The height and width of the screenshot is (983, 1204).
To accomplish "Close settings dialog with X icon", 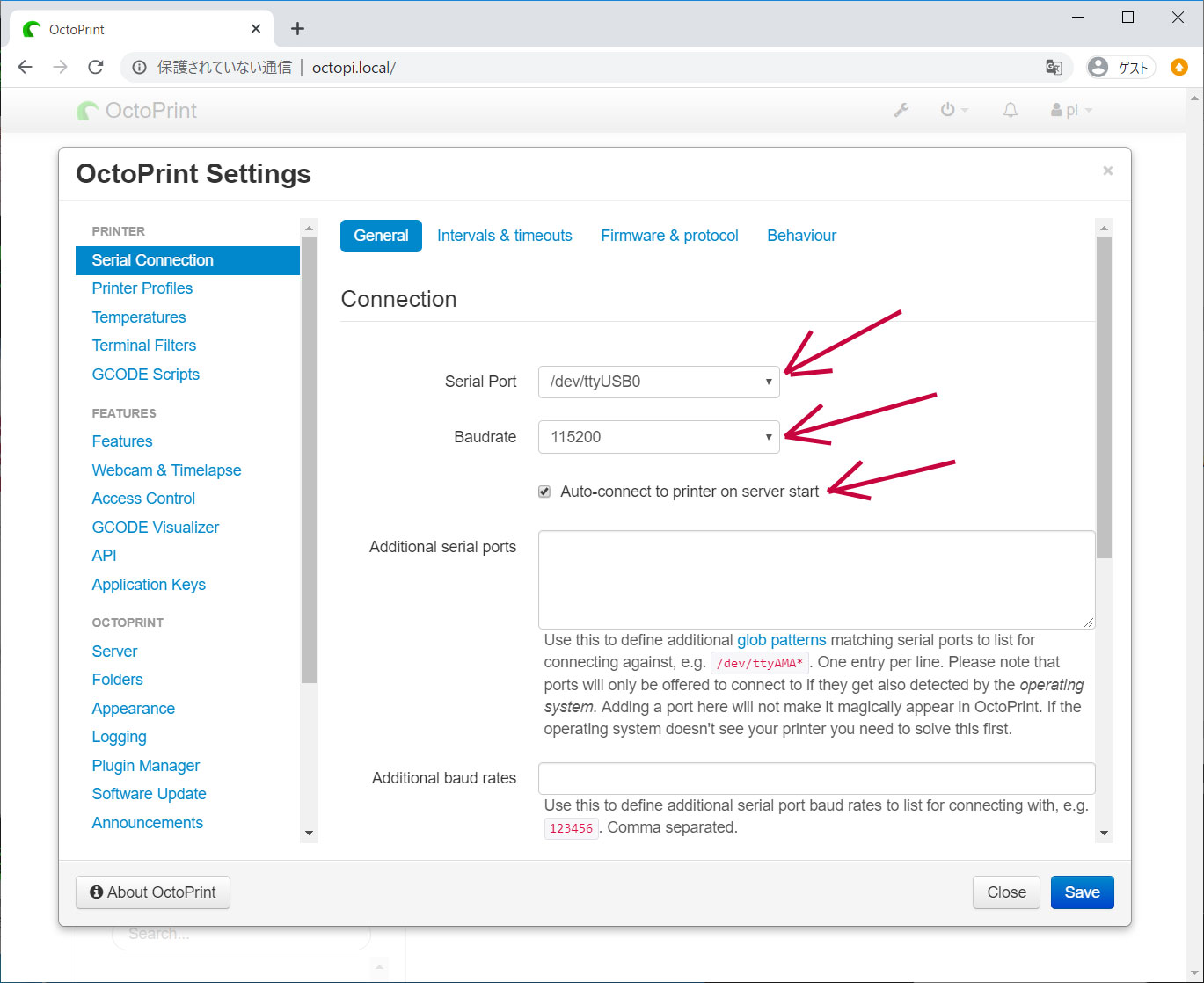I will [x=1108, y=171].
